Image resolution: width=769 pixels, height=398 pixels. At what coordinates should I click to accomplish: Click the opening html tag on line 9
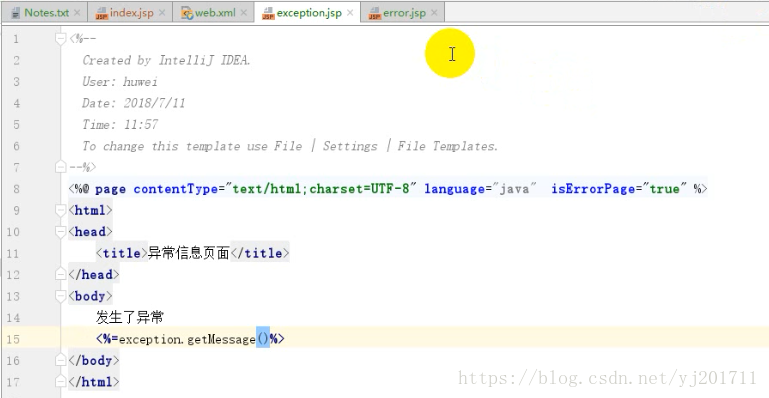point(90,211)
